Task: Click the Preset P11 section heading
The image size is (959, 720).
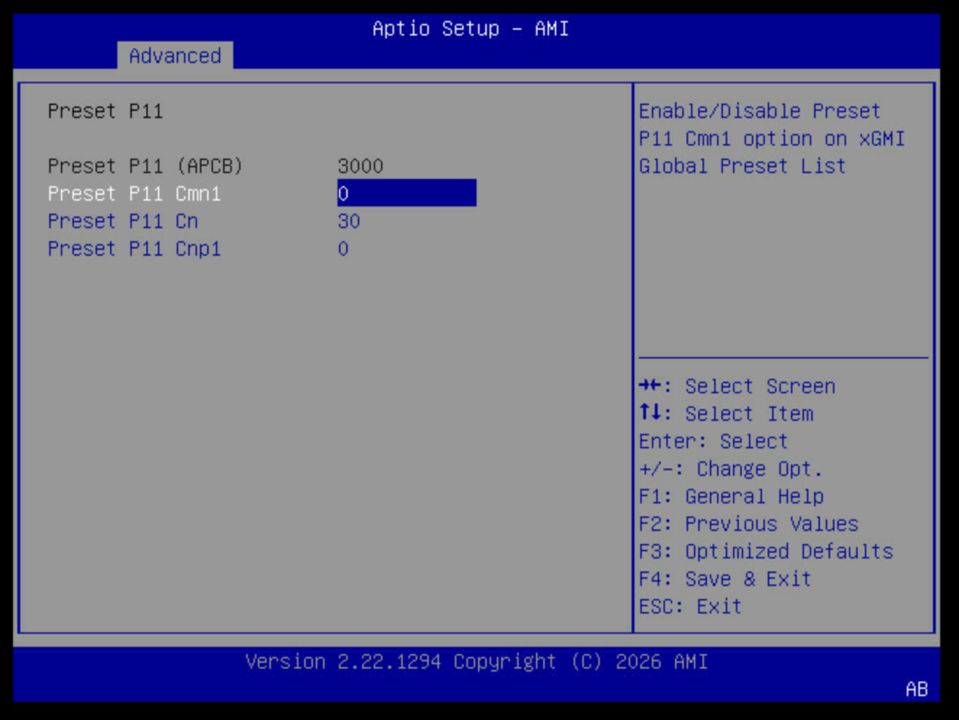Action: click(x=105, y=111)
